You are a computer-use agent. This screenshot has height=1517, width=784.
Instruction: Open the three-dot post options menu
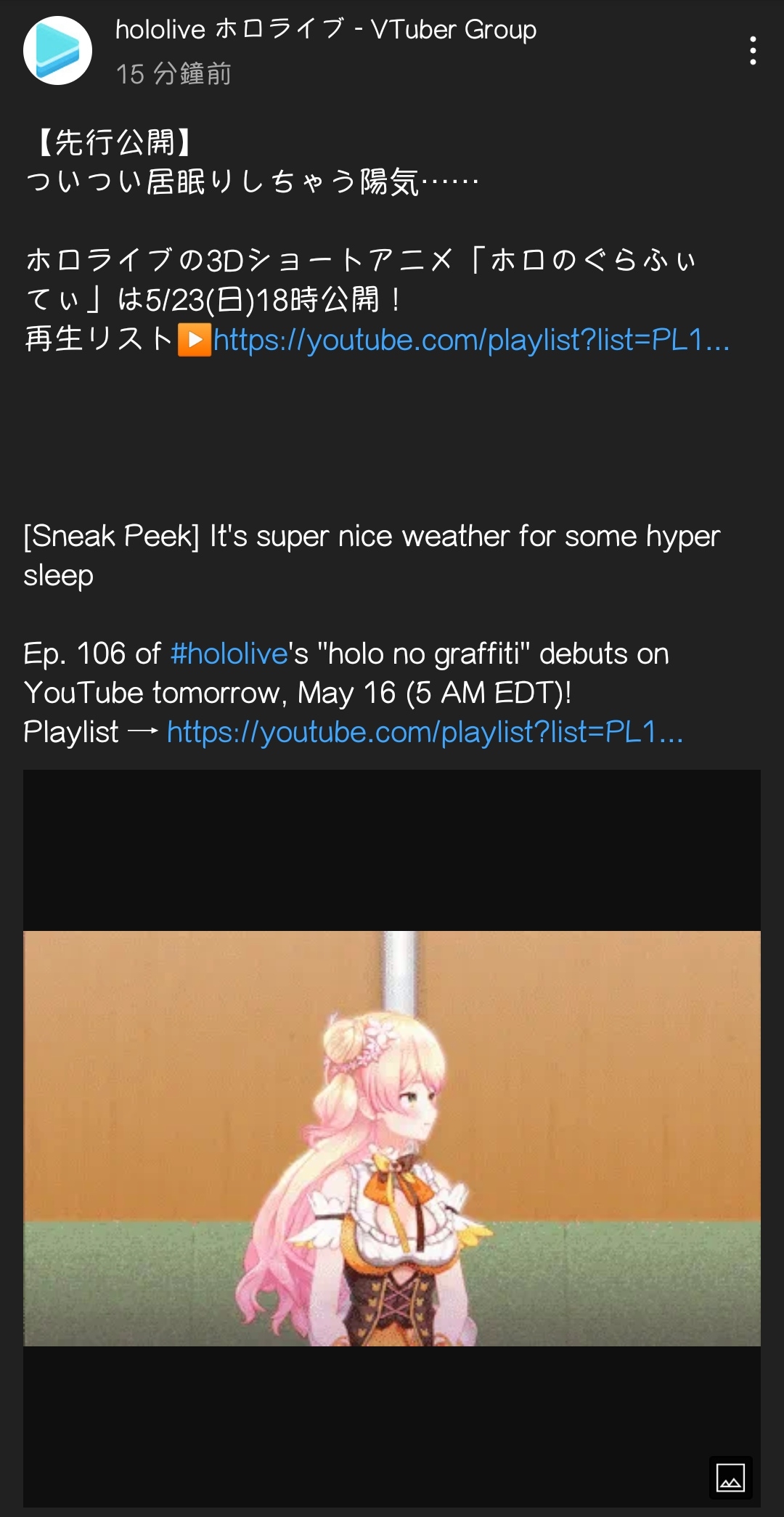click(x=753, y=51)
